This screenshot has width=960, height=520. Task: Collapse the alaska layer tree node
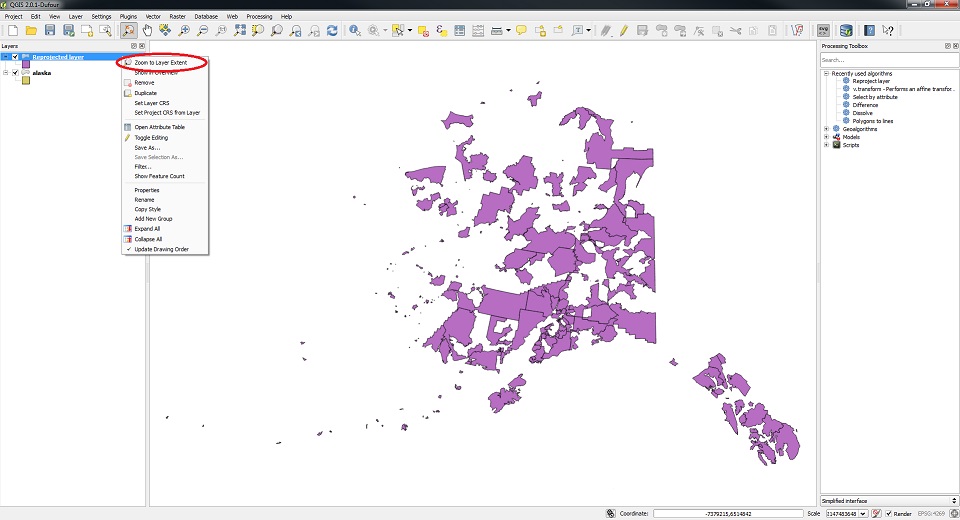pos(6,73)
